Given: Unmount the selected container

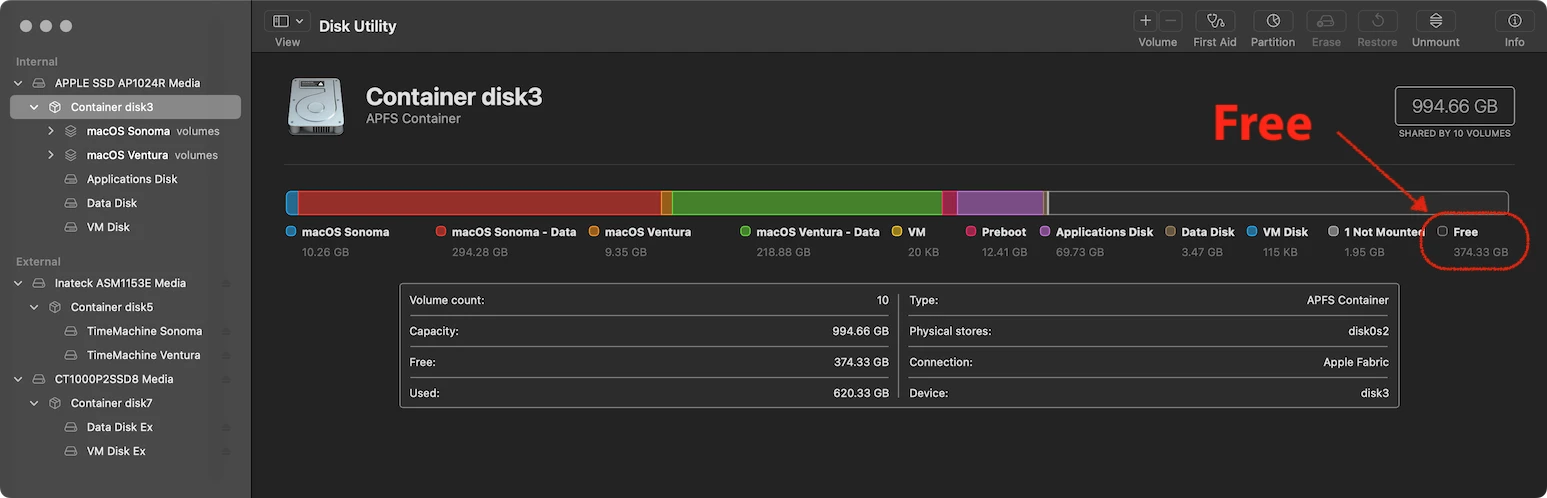Looking at the screenshot, I should [x=1436, y=21].
